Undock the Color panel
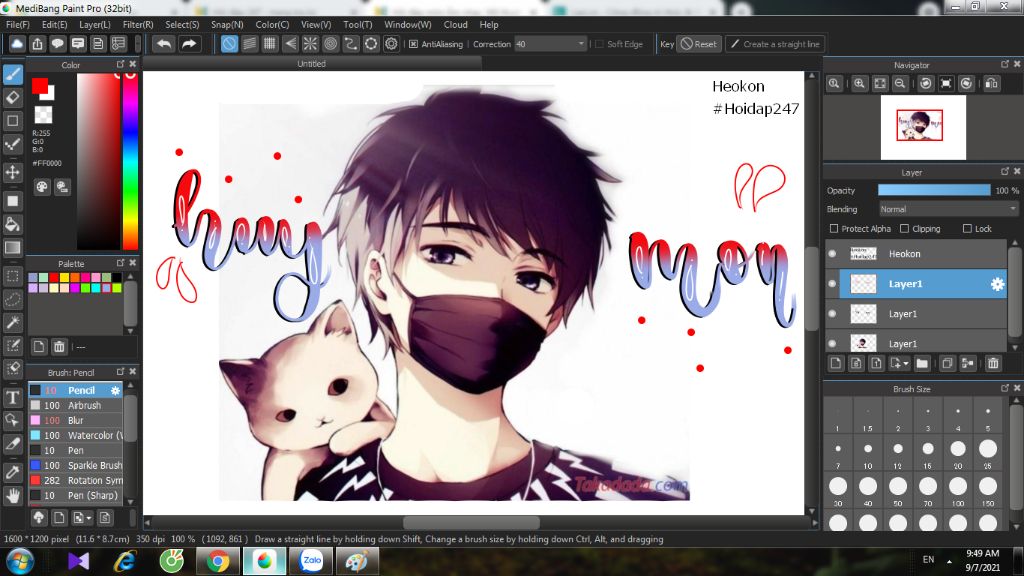 [120, 64]
